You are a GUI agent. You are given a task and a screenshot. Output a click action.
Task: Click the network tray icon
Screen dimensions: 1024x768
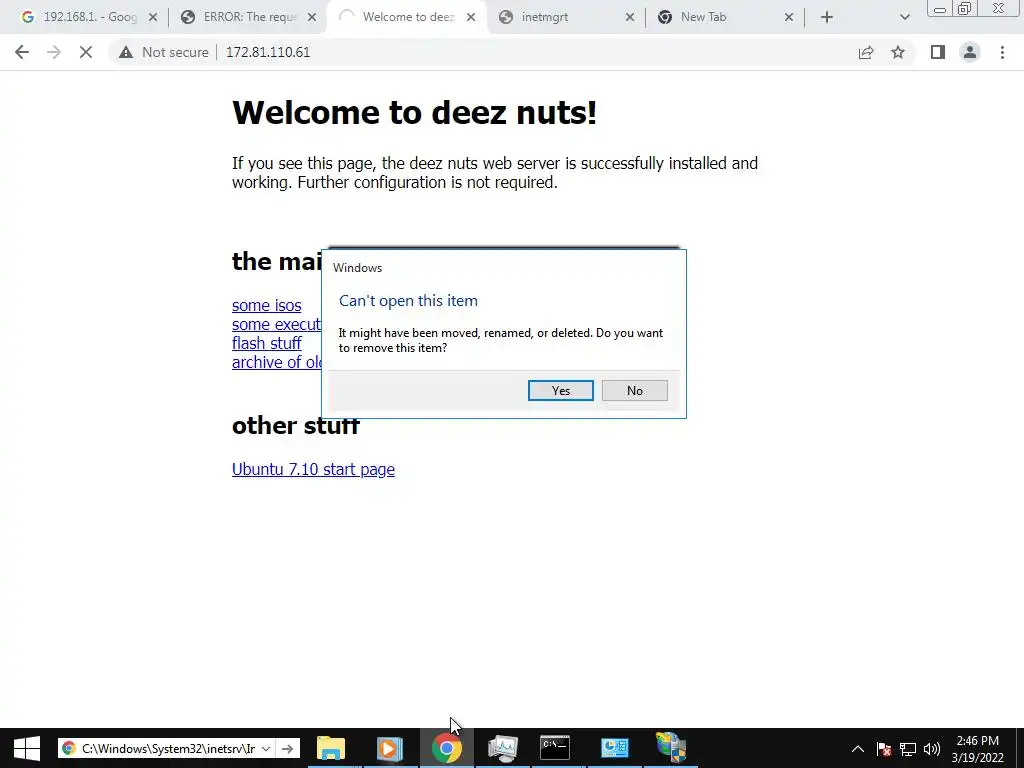click(x=908, y=749)
